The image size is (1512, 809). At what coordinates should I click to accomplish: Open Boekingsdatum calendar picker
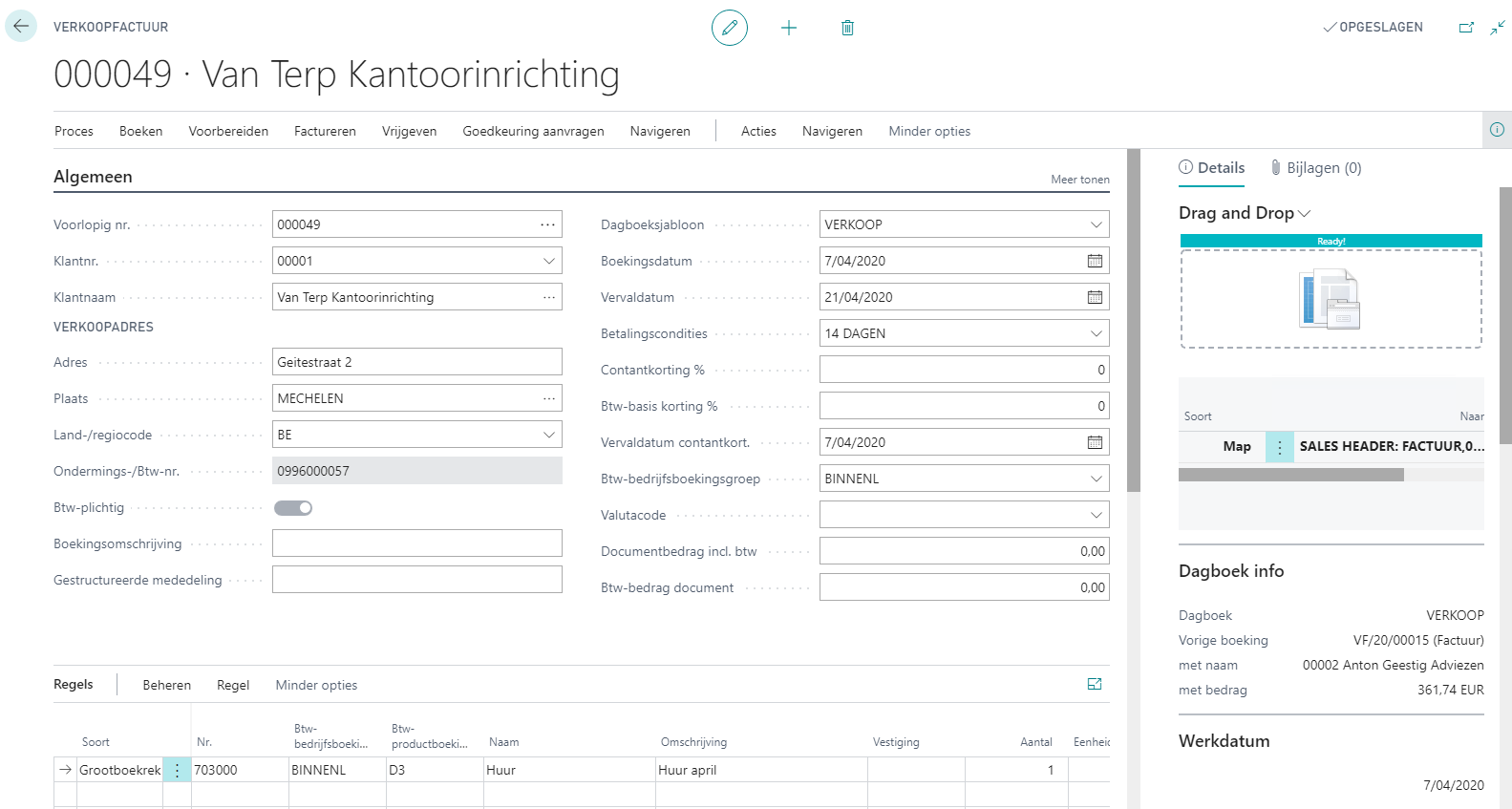[x=1095, y=261]
